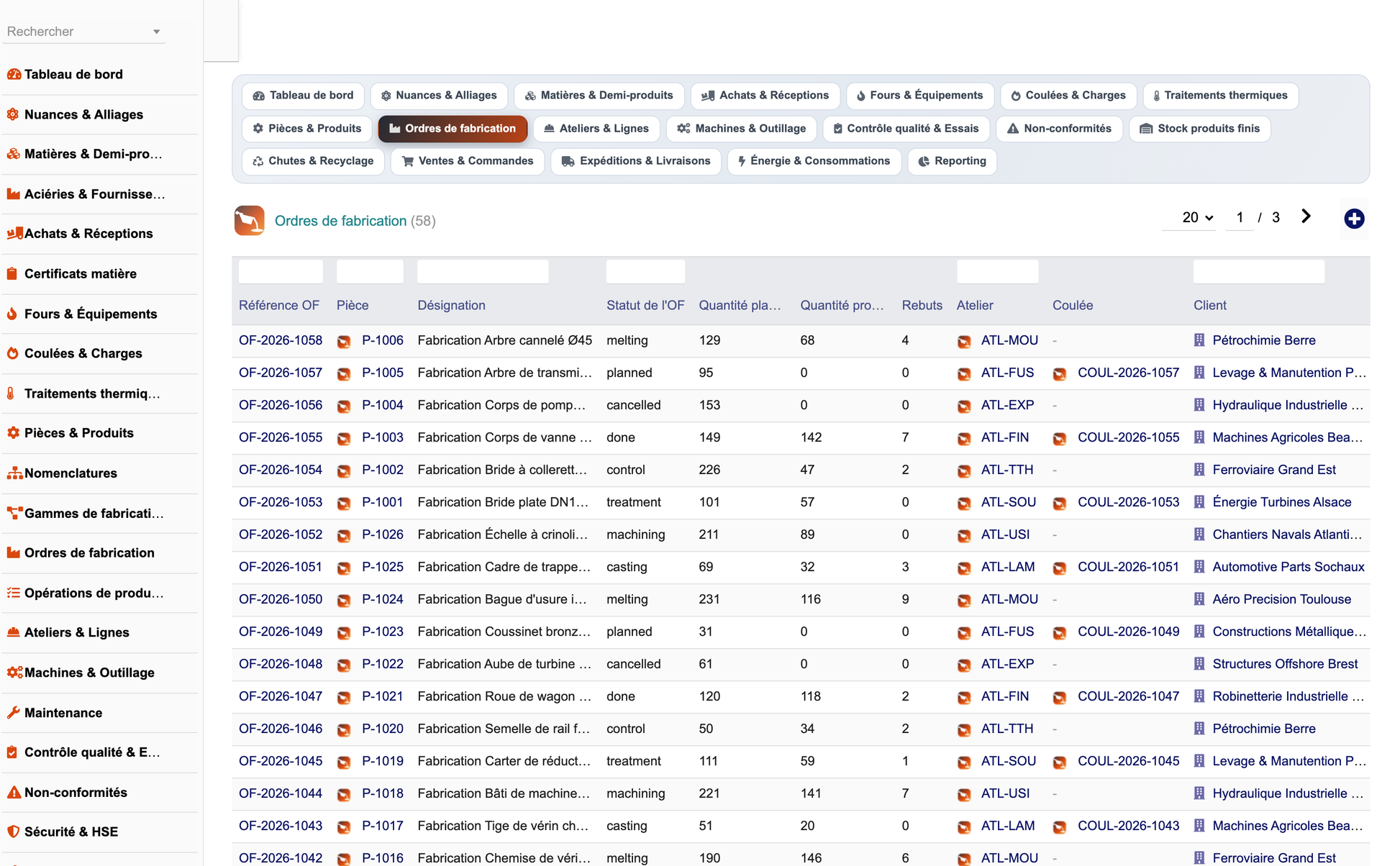Click the Désignation filter field
Viewport: 1400px width, 866px height.
(x=483, y=272)
